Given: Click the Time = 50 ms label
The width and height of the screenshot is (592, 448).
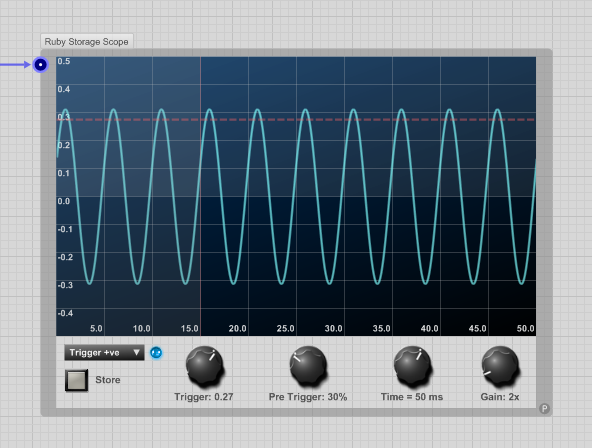Looking at the screenshot, I should pyautogui.click(x=412, y=397).
